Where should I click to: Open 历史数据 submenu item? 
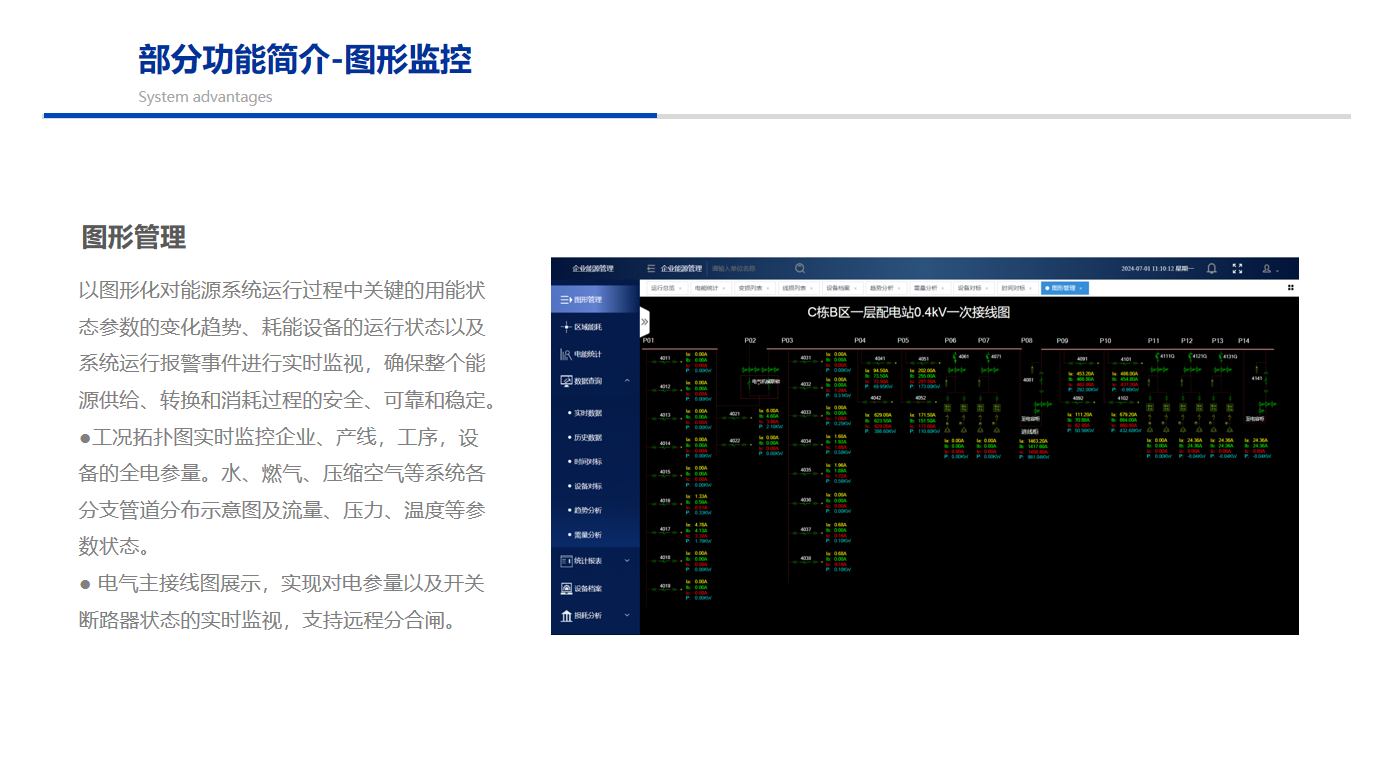(x=588, y=438)
